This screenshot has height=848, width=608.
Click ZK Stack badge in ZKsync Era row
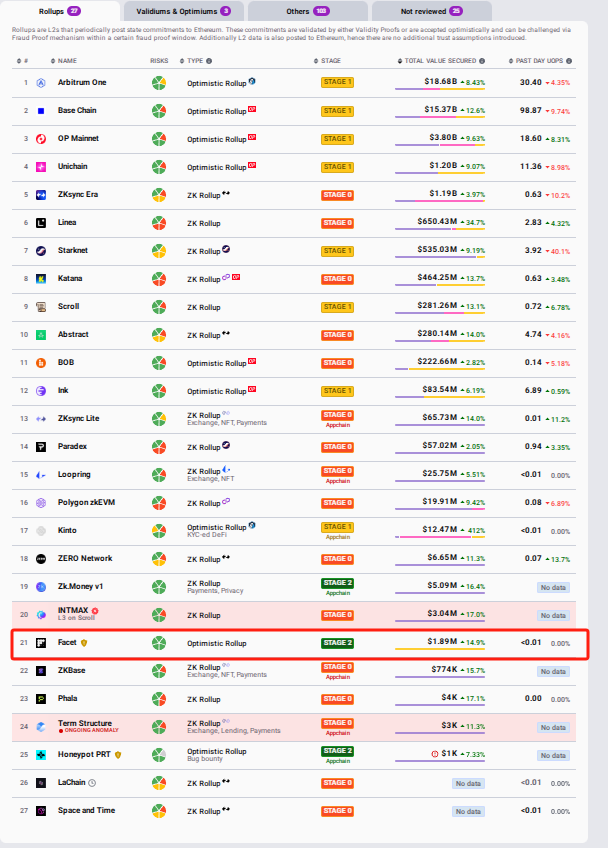[226, 193]
